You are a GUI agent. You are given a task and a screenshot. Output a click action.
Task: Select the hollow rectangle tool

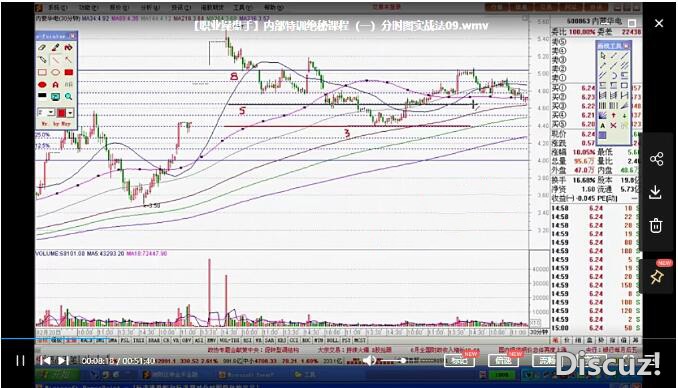(x=42, y=72)
